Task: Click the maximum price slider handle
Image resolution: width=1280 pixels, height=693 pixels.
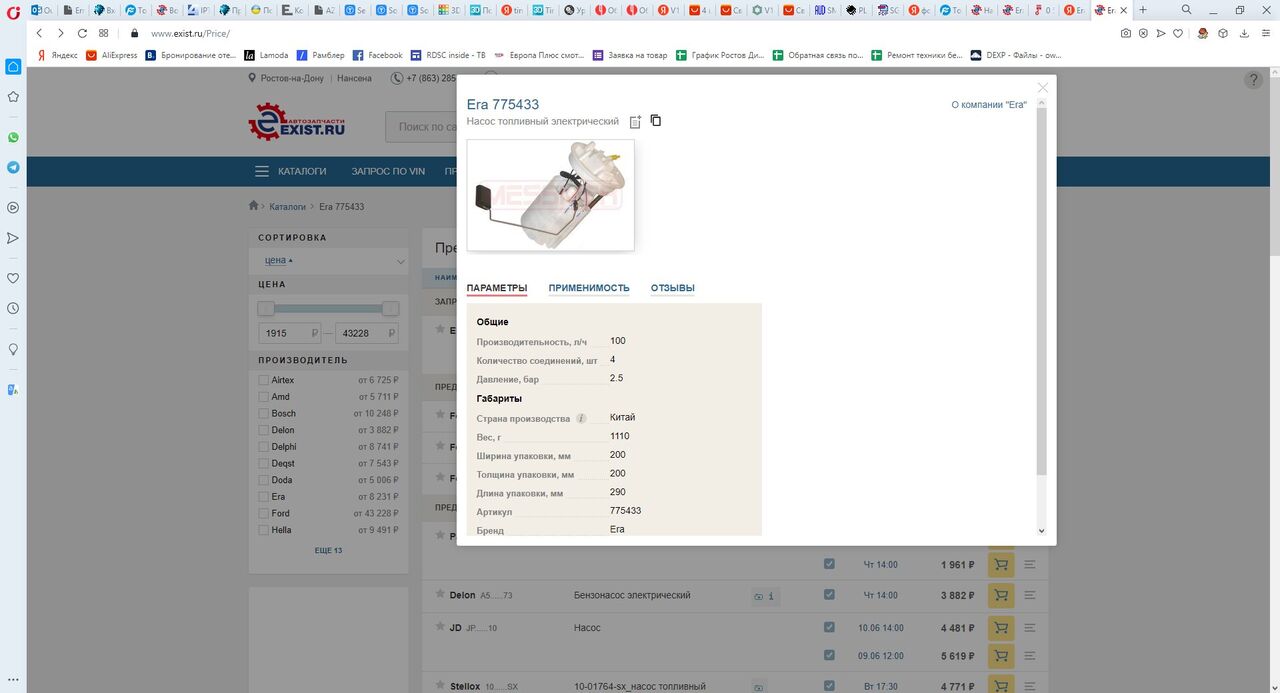Action: point(391,309)
